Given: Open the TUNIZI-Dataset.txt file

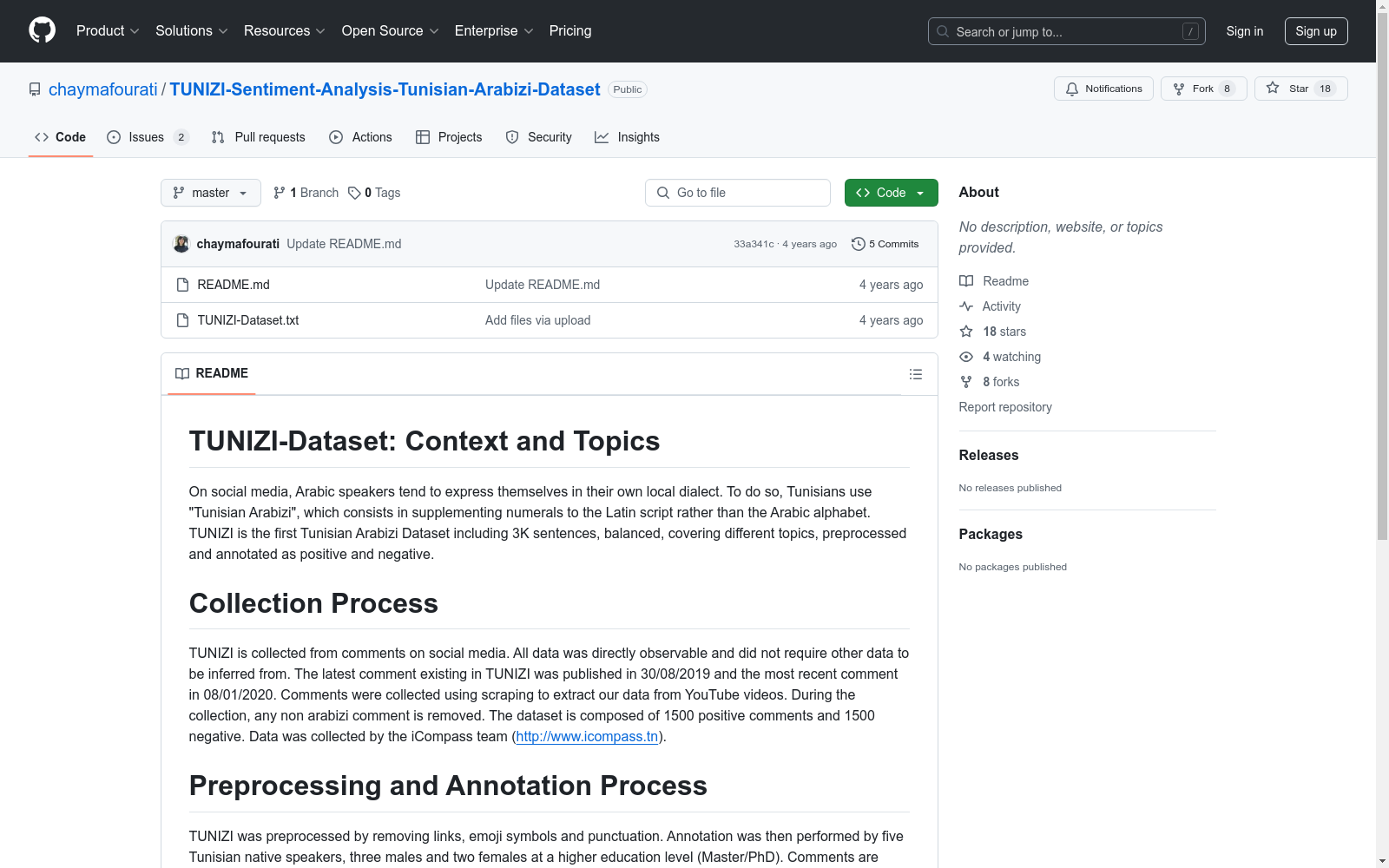Looking at the screenshot, I should (x=248, y=320).
